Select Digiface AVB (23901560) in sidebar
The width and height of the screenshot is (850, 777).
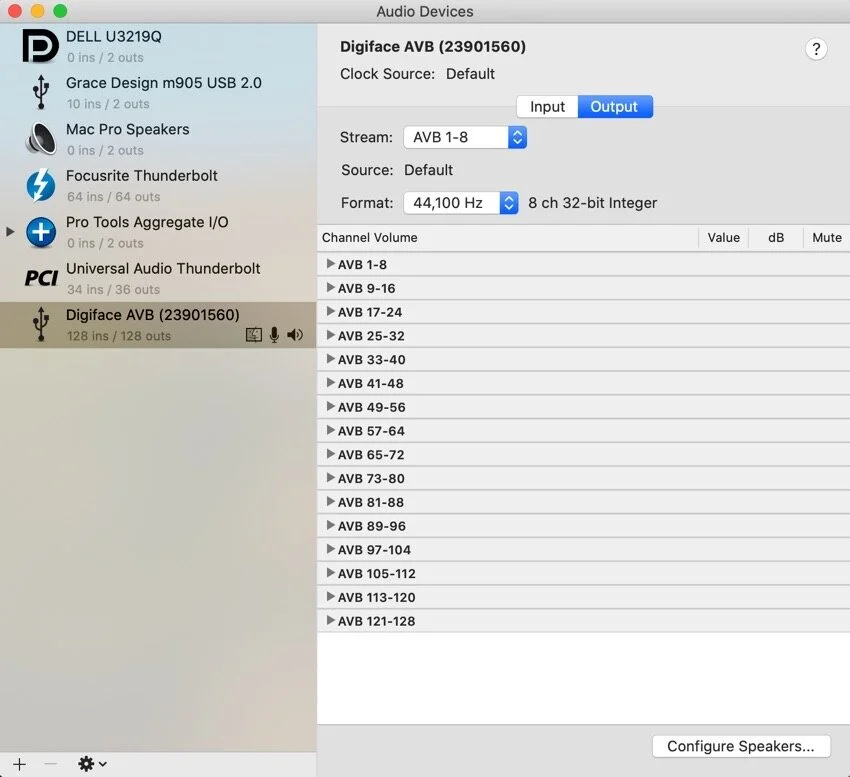point(158,325)
